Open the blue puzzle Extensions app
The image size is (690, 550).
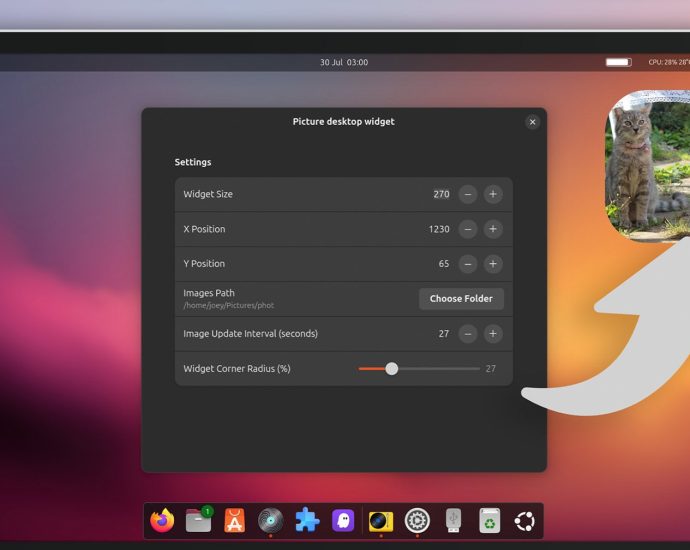click(x=307, y=521)
